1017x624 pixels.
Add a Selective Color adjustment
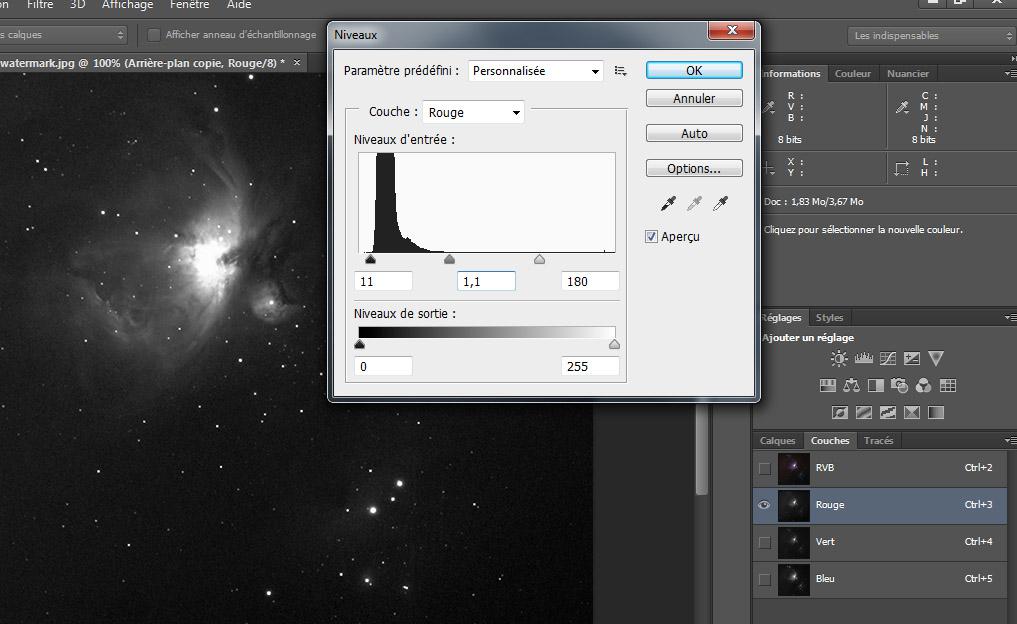click(912, 413)
